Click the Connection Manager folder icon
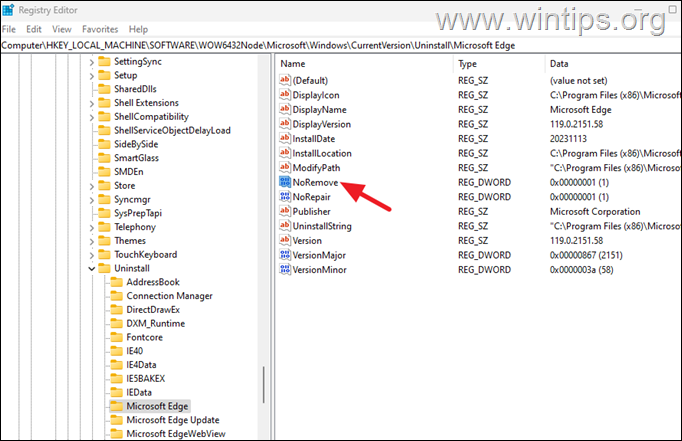 tap(117, 296)
